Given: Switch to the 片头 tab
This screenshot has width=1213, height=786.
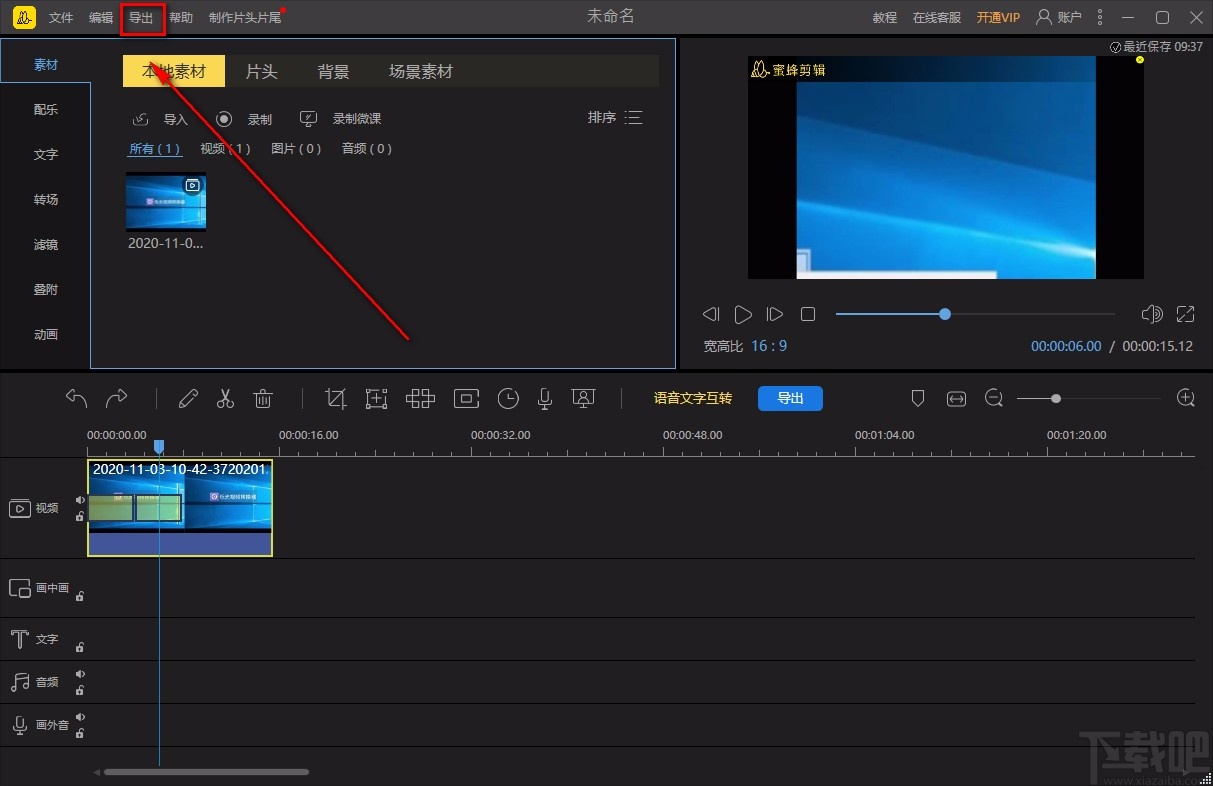Looking at the screenshot, I should pos(261,72).
